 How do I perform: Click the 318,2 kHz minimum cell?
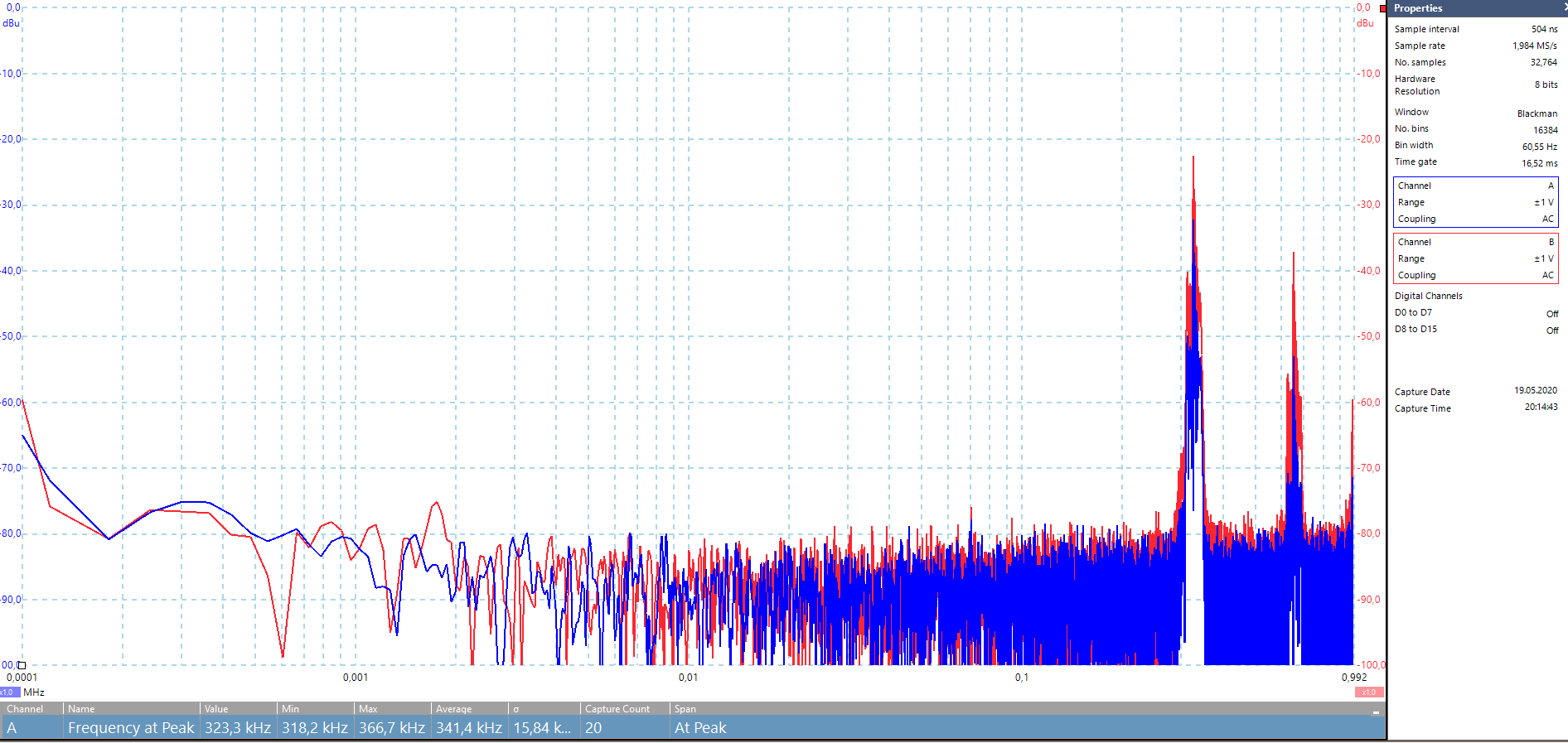coord(315,728)
